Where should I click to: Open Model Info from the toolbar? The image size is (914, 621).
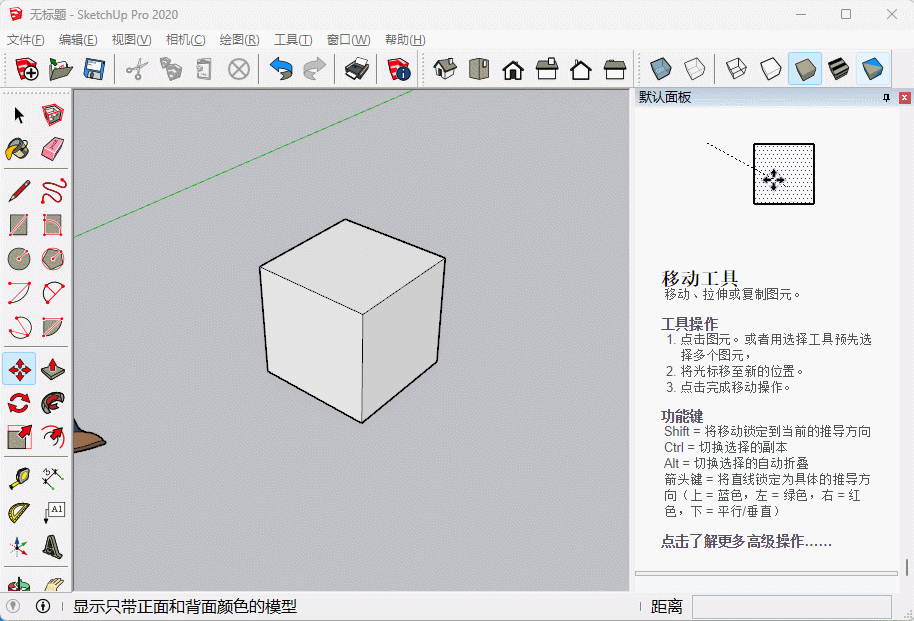point(399,69)
